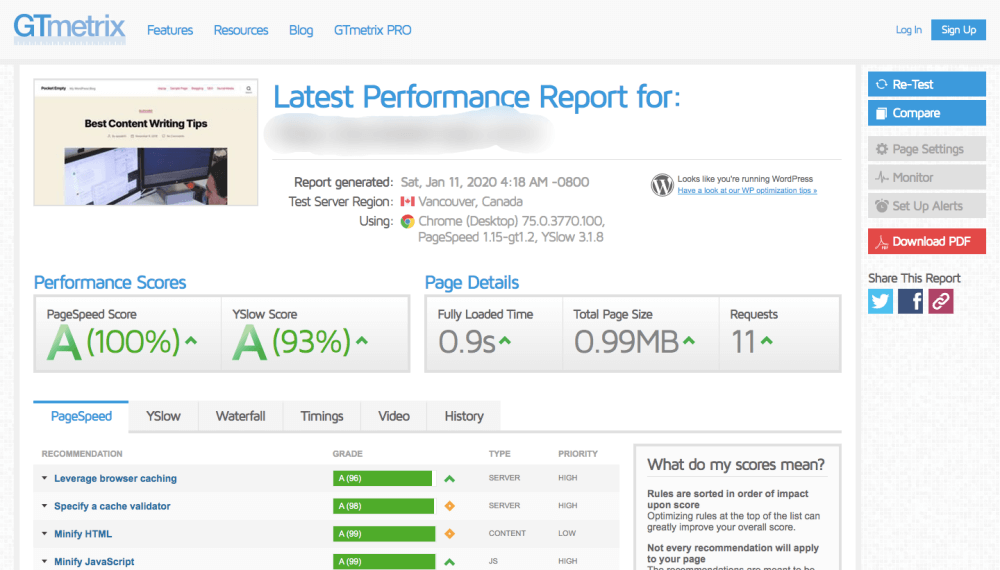
Task: Click green arrow next to YSlow Score
Action: (x=362, y=341)
